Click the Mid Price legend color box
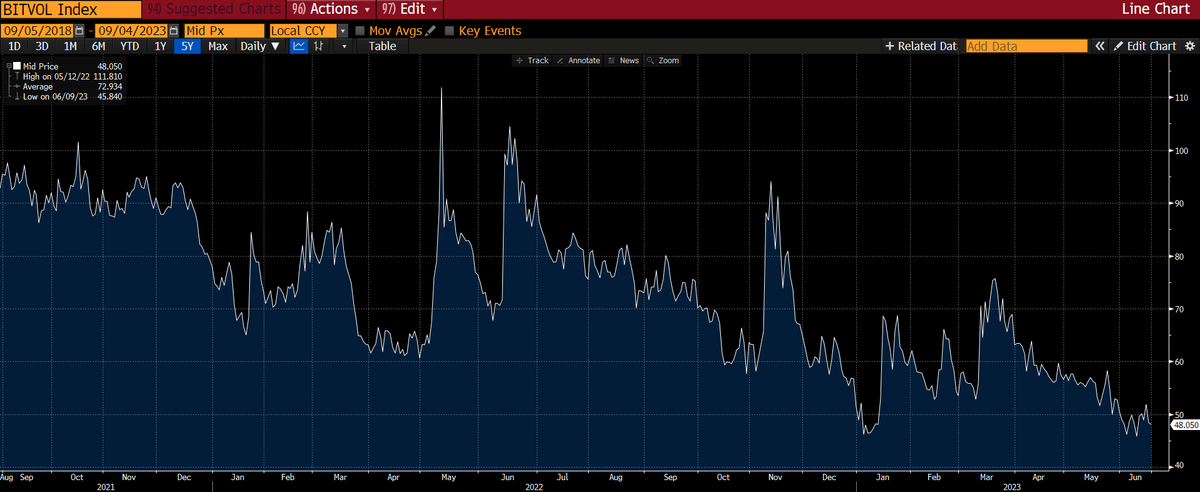Screen dimensions: 1200x492 17,66
